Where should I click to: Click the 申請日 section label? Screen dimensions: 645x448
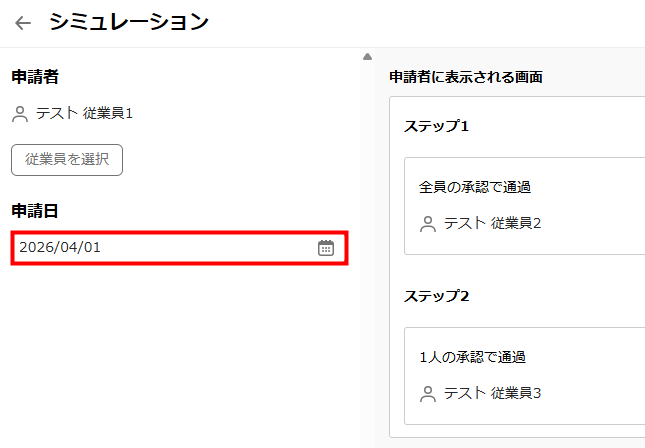coord(34,211)
